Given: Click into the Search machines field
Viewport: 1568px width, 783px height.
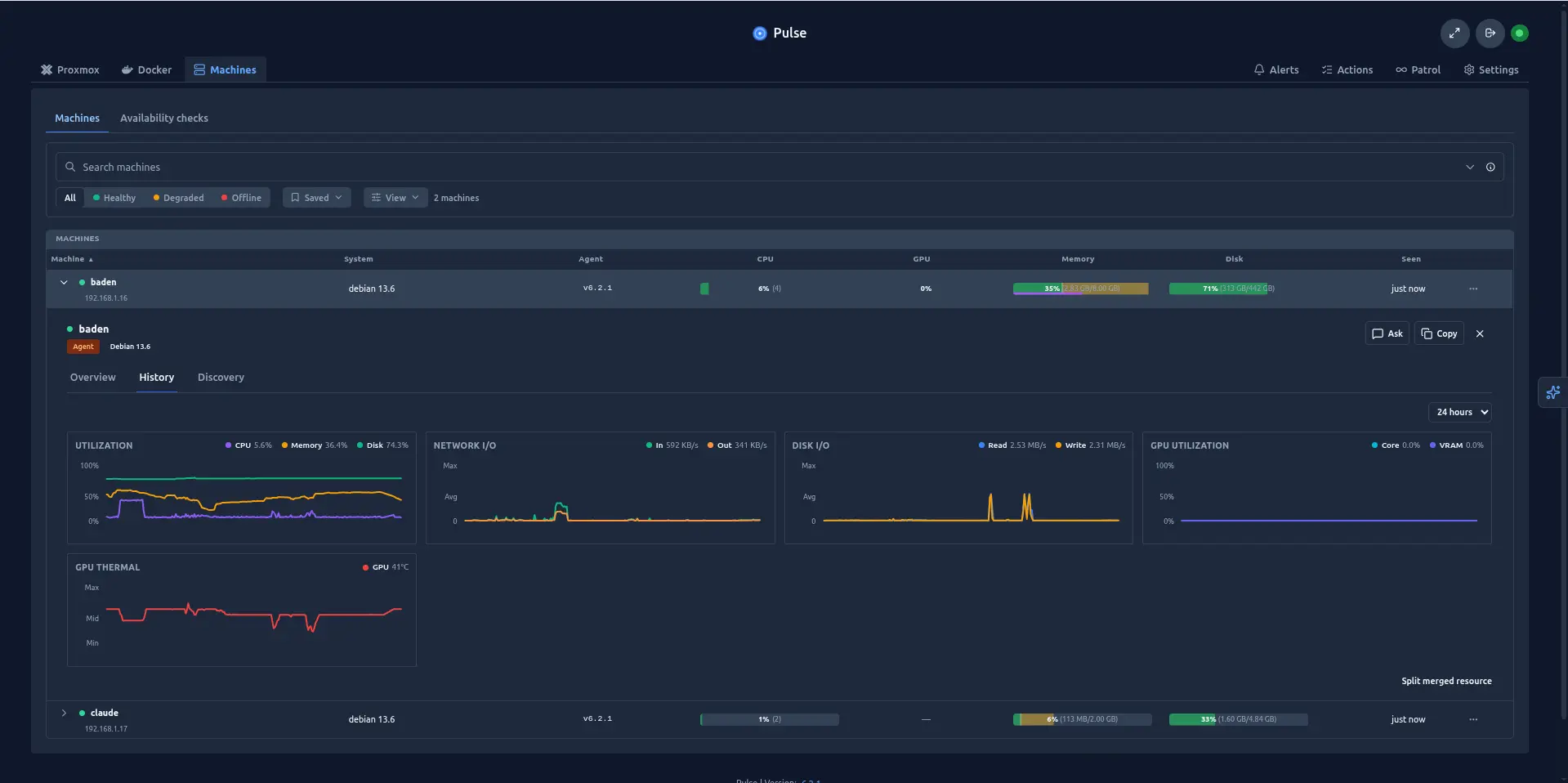Looking at the screenshot, I should [x=768, y=167].
